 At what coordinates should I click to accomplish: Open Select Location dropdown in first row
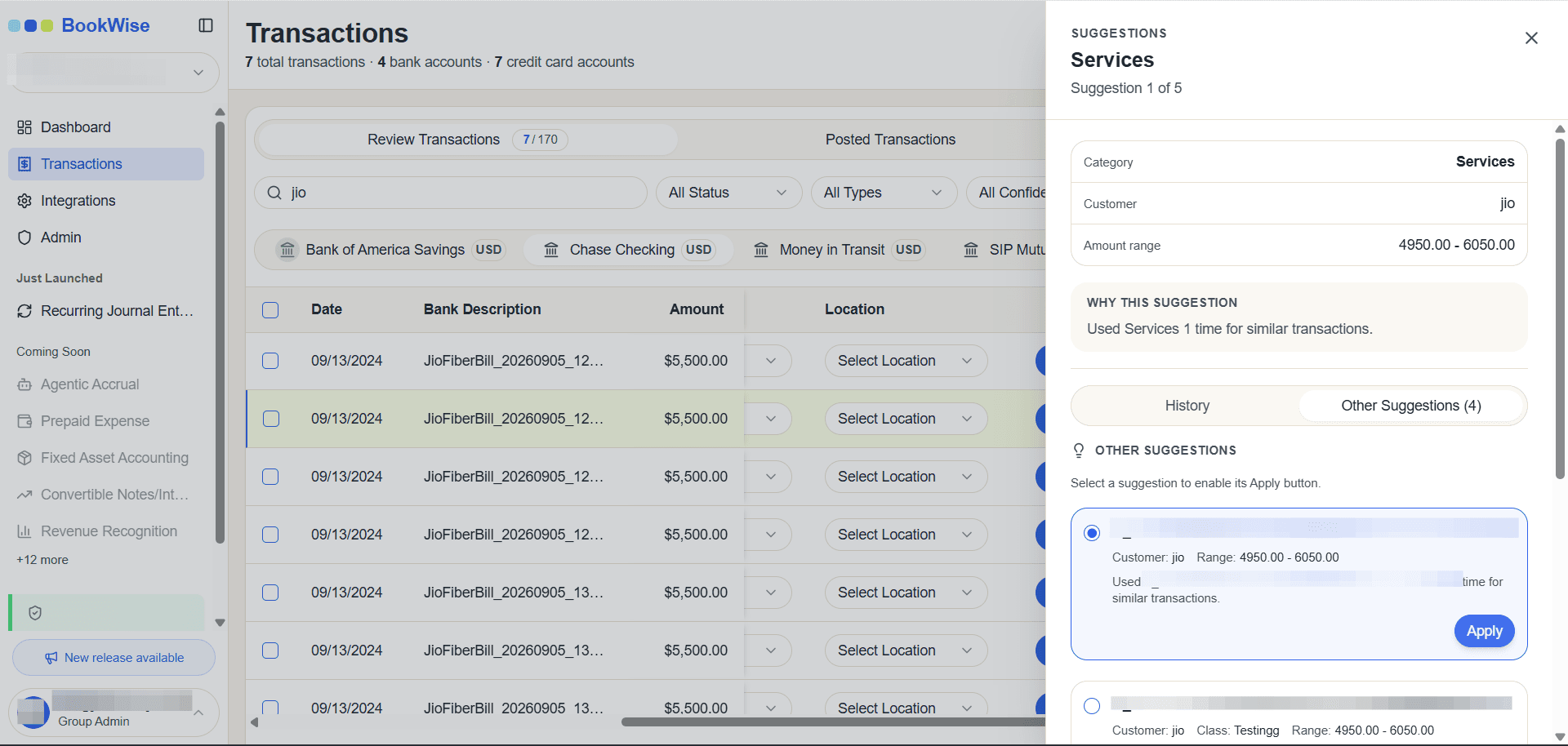tap(906, 361)
